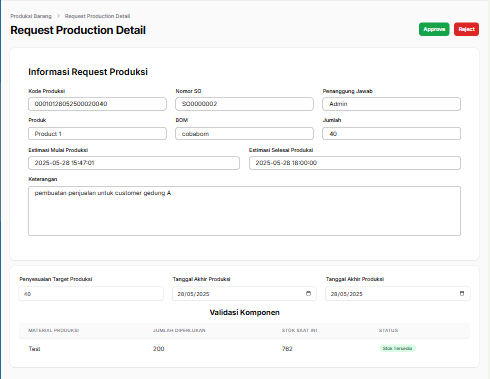490x379 pixels.
Task: Click the Validasi Komponen heading
Action: [244, 312]
